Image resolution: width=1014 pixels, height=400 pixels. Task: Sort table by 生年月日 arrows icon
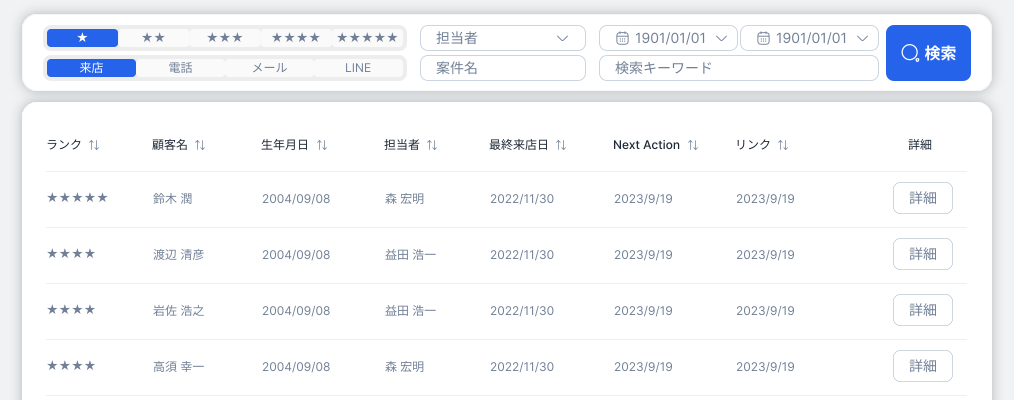[322, 145]
